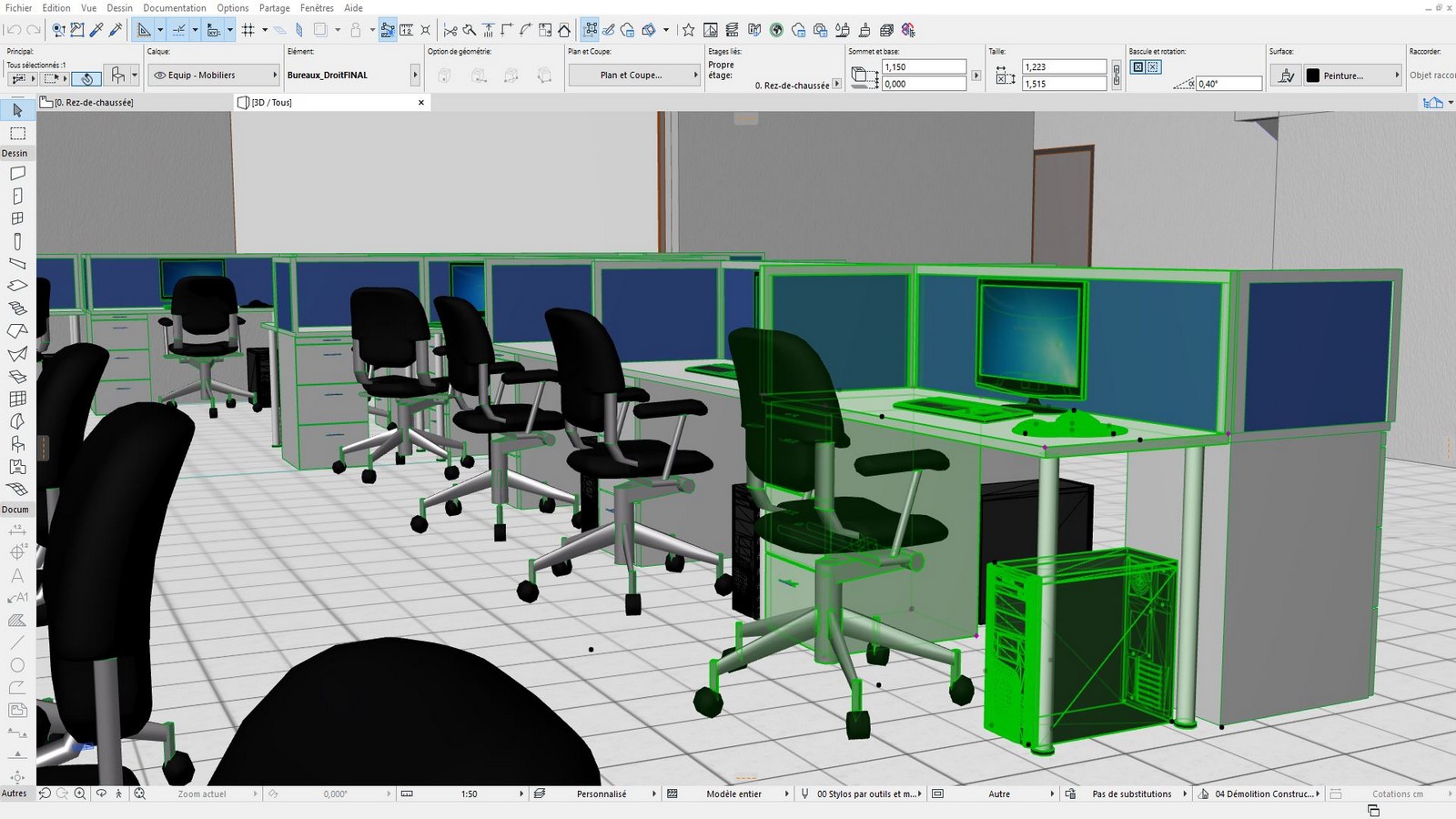Click the black Peinture color swatch
The width and height of the screenshot is (1456, 819).
pyautogui.click(x=1312, y=76)
